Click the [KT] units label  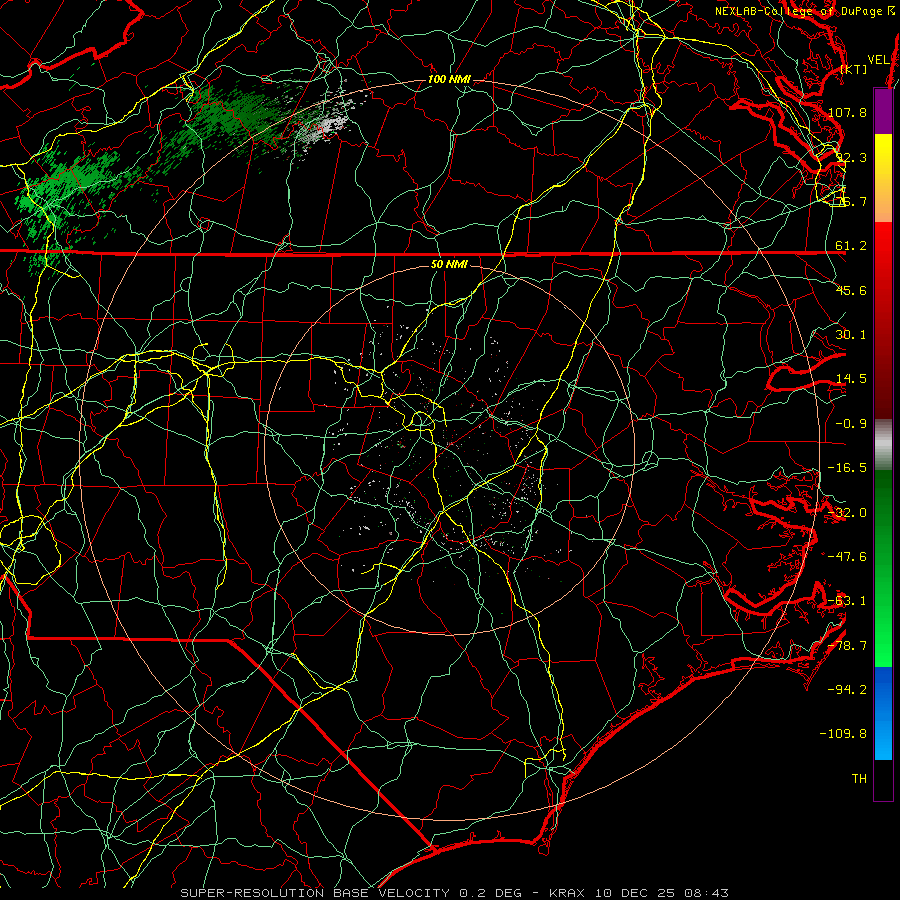tap(854, 69)
